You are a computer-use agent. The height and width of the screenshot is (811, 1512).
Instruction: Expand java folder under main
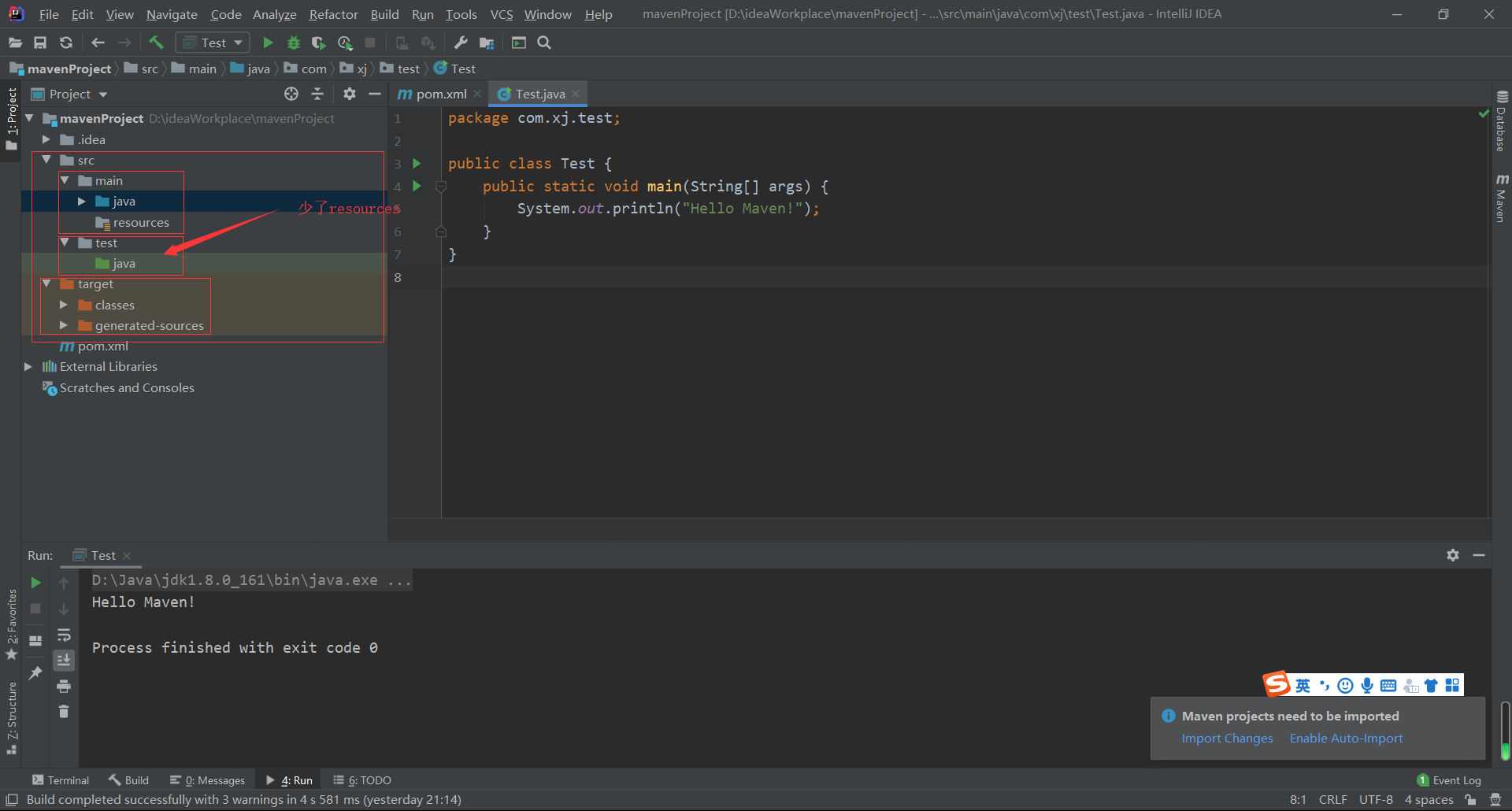point(82,202)
